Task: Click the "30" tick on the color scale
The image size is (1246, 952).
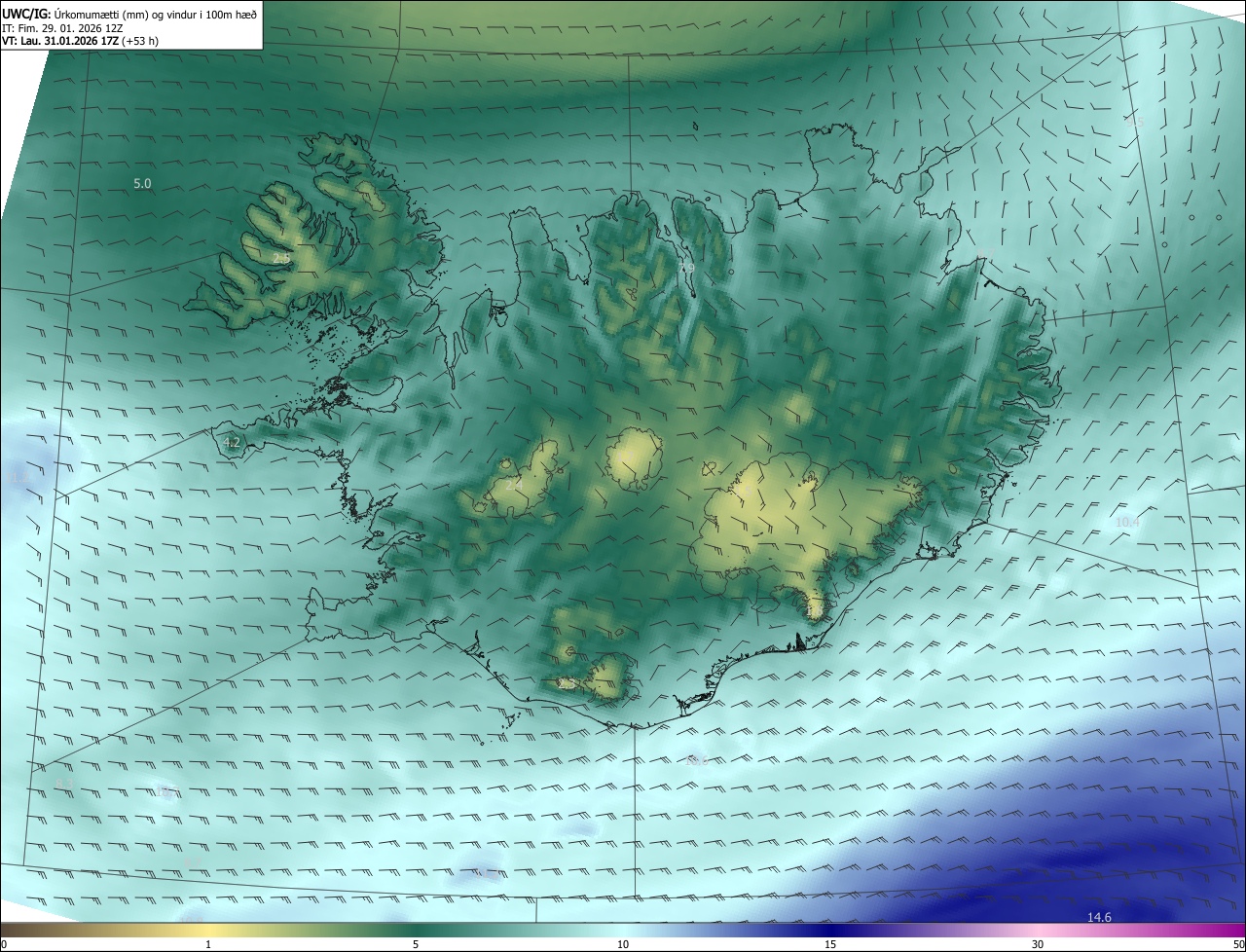Action: pos(1038,943)
